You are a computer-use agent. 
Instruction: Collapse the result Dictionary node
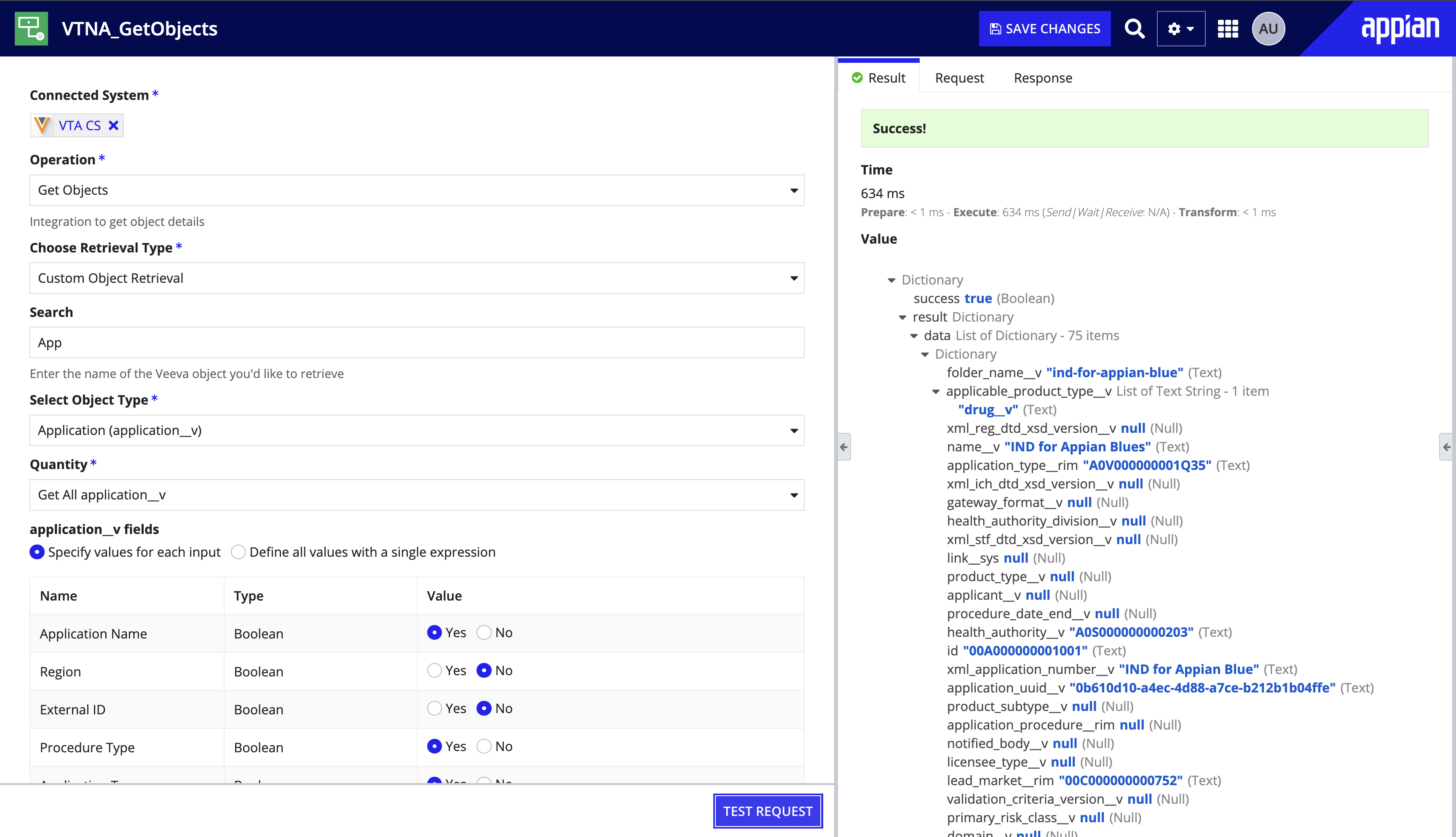(x=903, y=317)
